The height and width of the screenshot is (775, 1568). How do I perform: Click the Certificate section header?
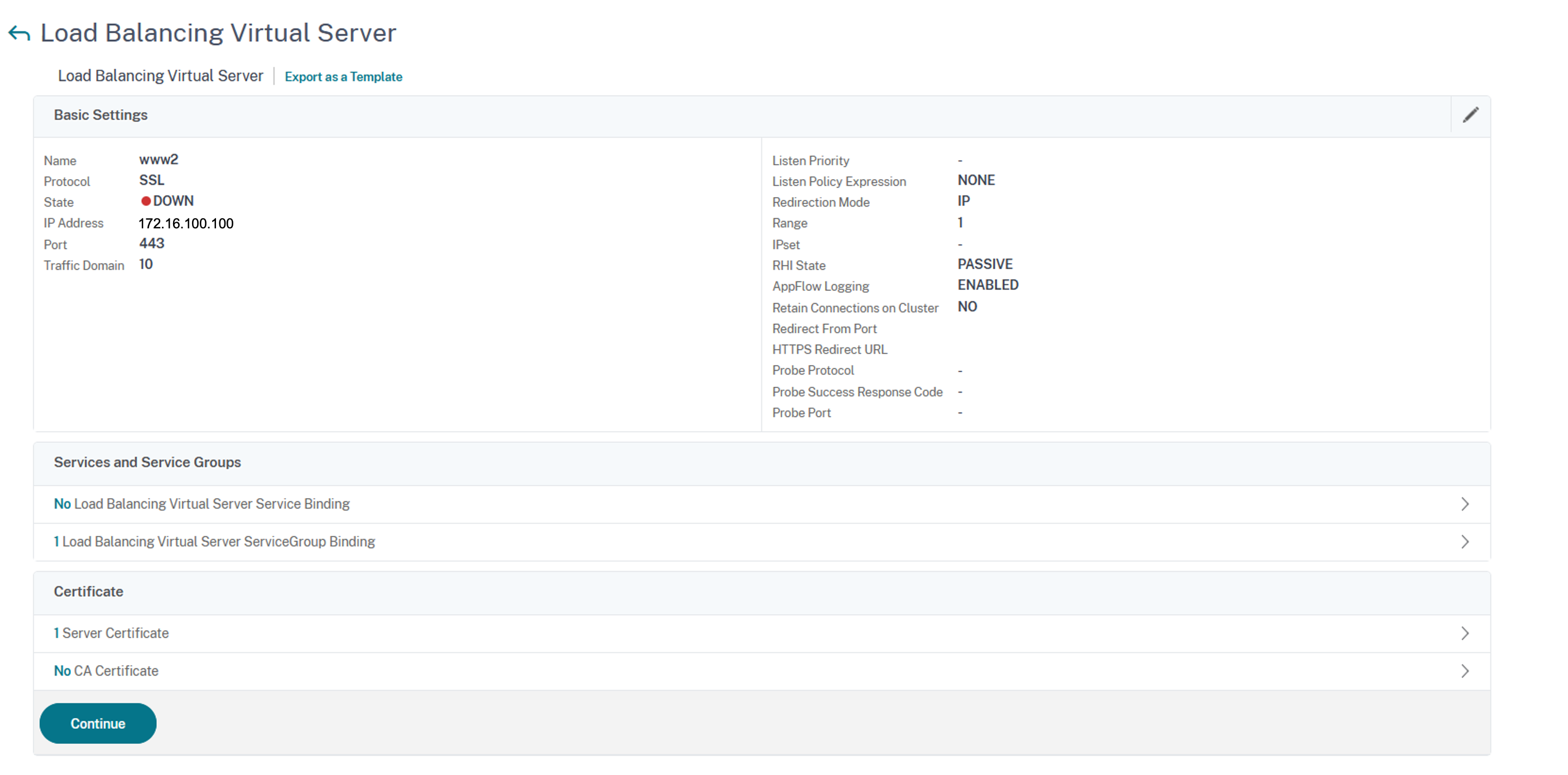click(88, 592)
